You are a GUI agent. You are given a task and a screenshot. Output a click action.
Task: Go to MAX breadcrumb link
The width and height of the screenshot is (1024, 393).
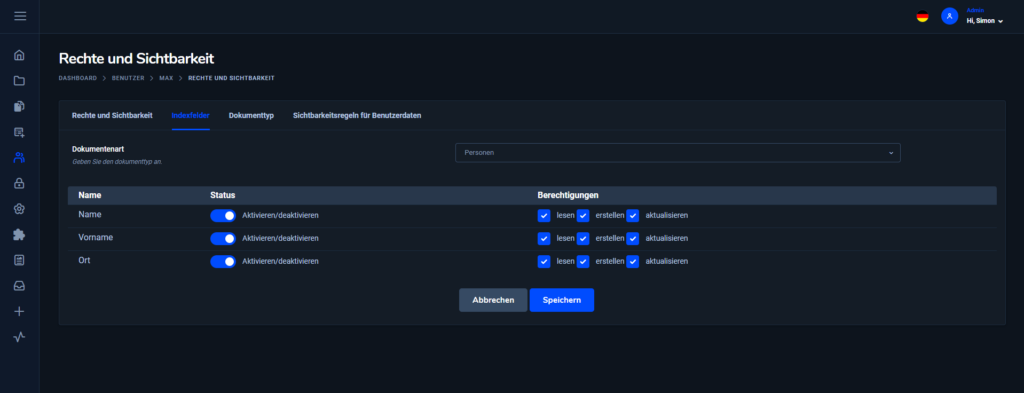click(166, 78)
